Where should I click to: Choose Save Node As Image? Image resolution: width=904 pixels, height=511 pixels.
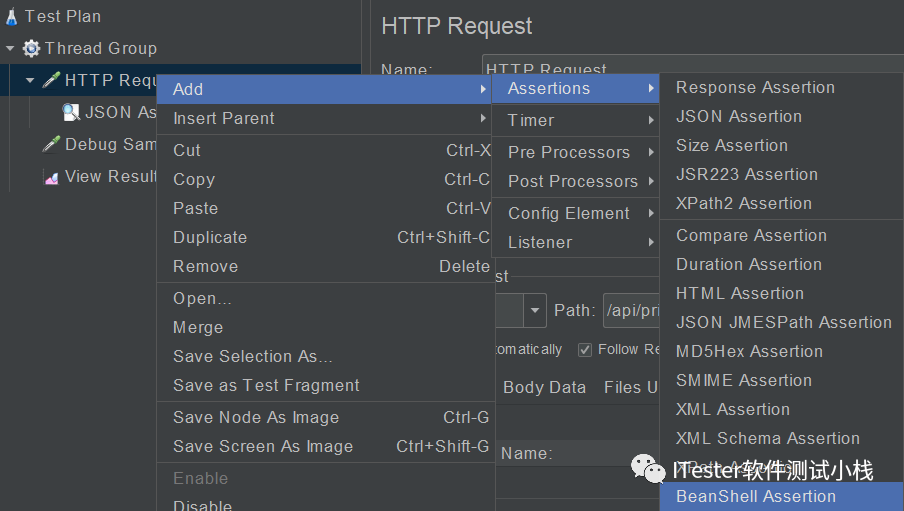click(324, 417)
